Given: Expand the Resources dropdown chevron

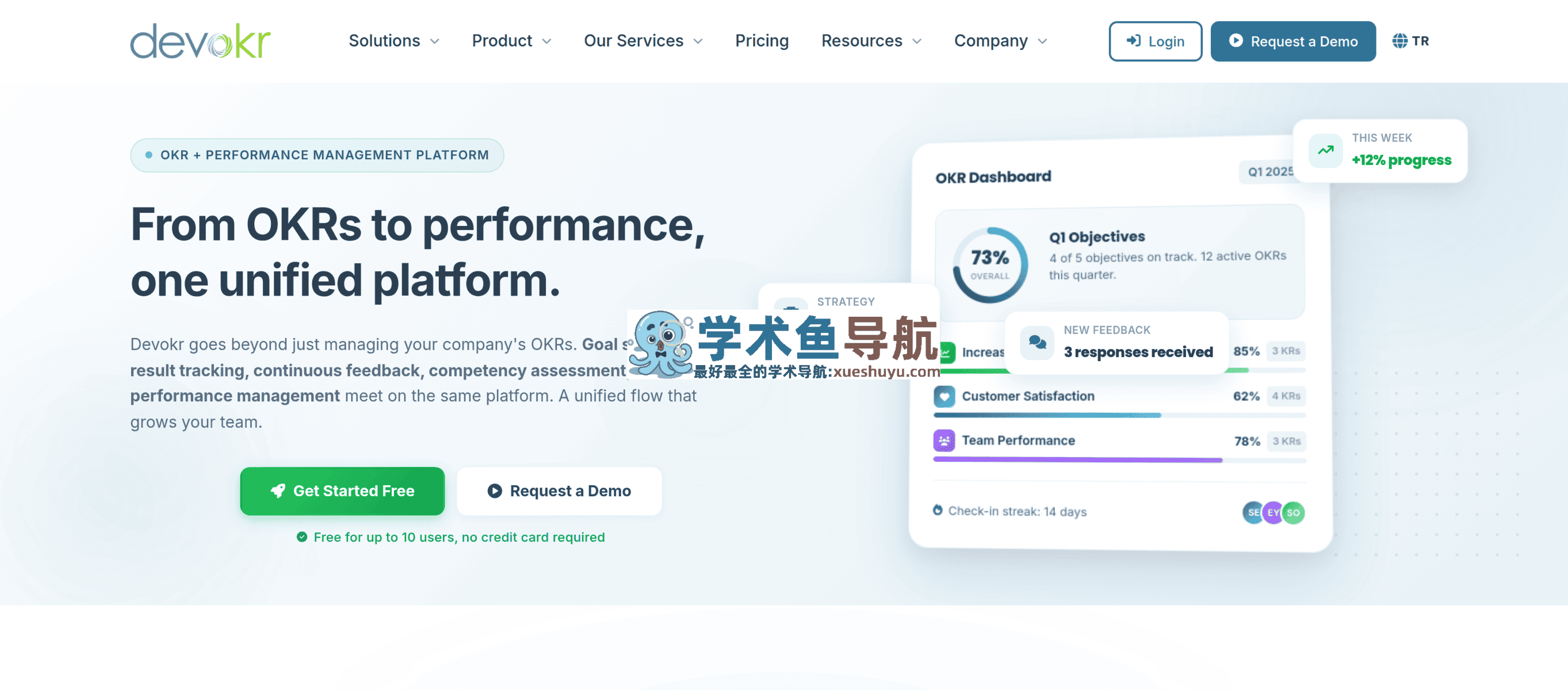Looking at the screenshot, I should coord(917,41).
